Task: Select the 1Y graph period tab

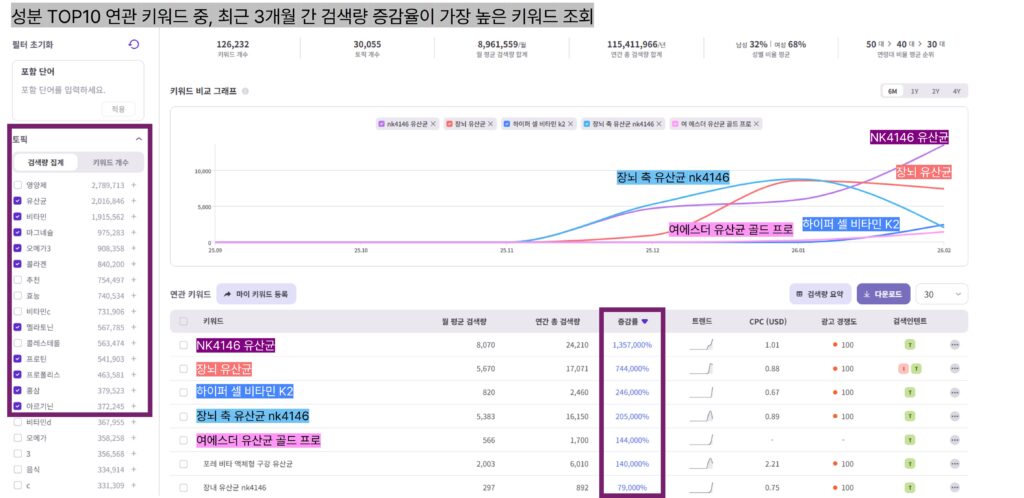Action: point(914,91)
